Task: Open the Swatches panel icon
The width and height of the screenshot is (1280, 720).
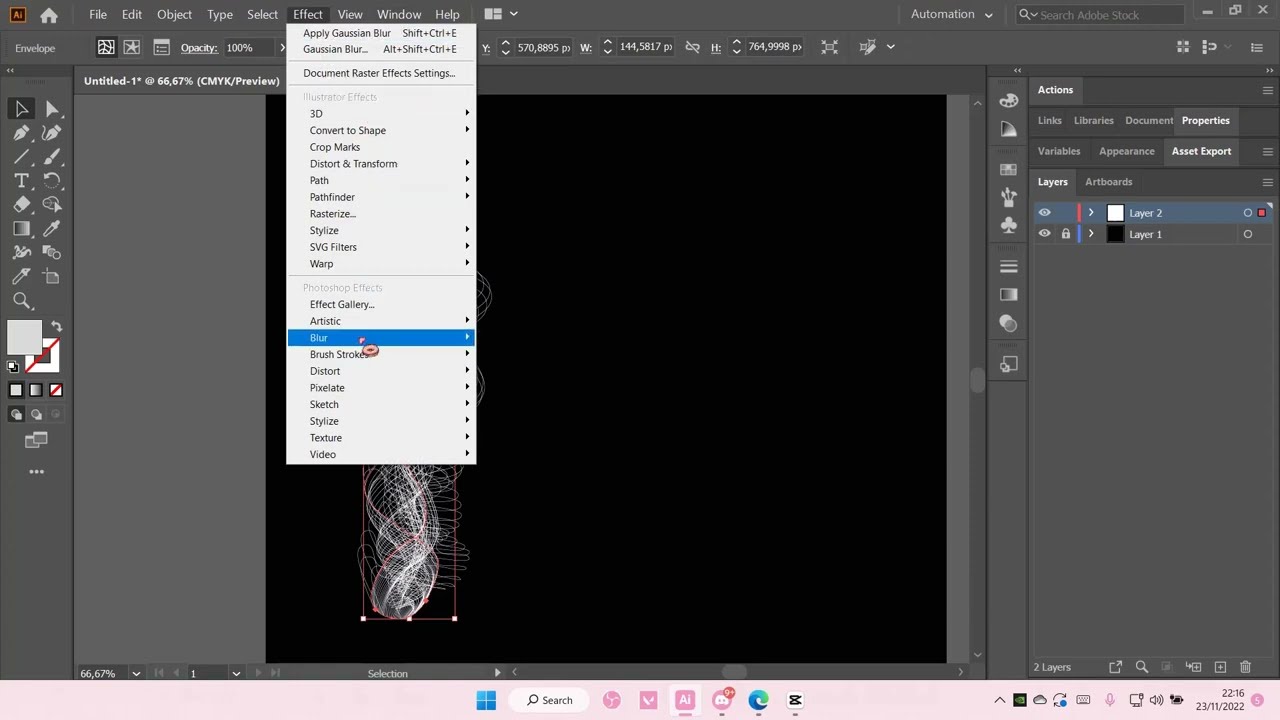Action: point(1008,169)
